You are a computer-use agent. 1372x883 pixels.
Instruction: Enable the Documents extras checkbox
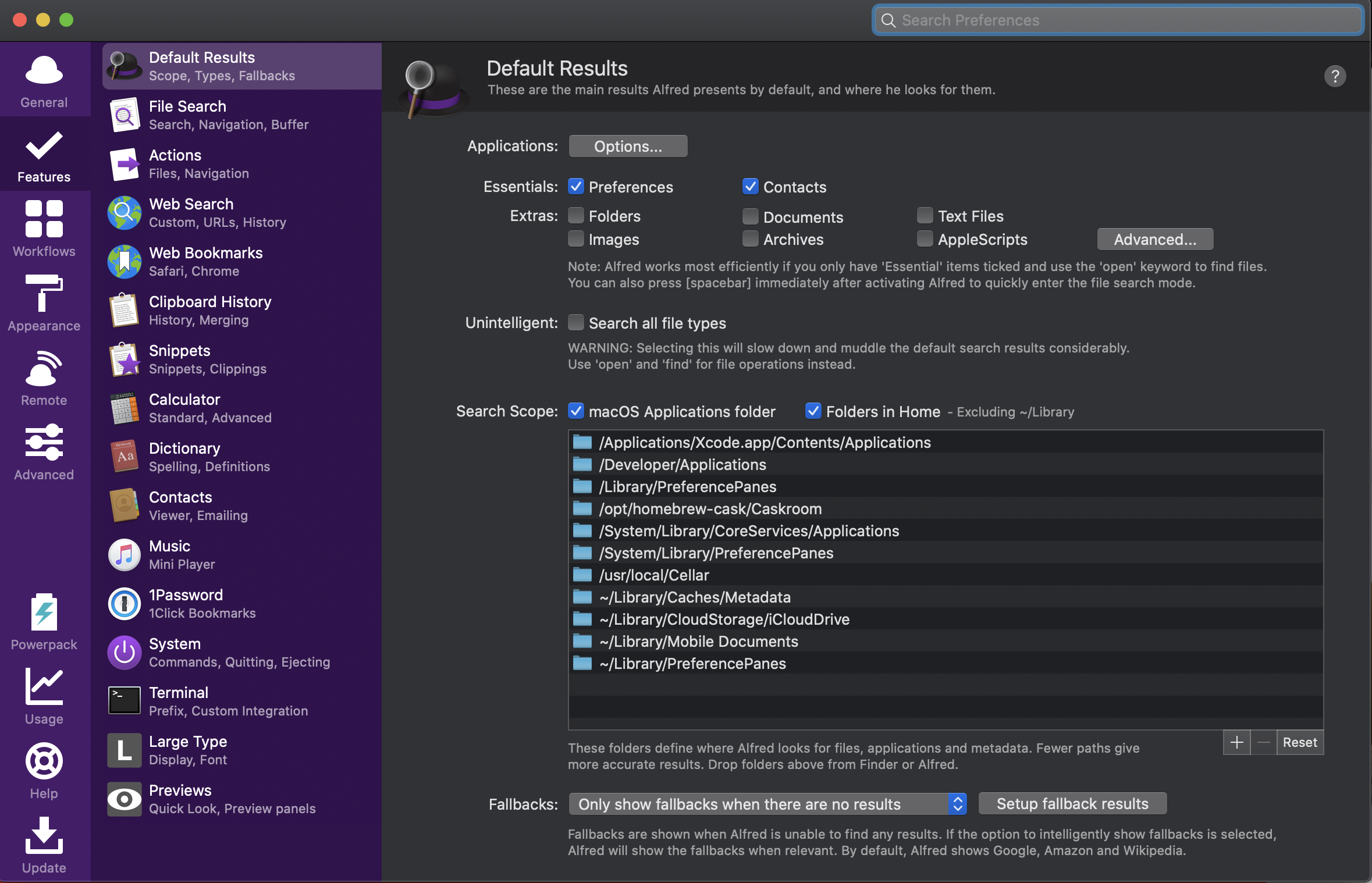[751, 217]
